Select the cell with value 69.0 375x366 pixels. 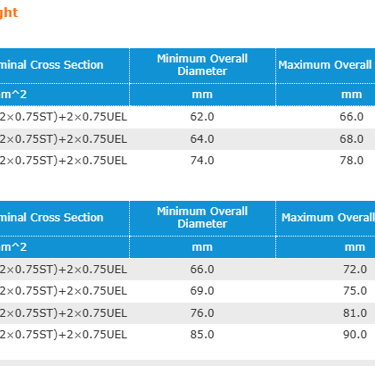pyautogui.click(x=202, y=291)
